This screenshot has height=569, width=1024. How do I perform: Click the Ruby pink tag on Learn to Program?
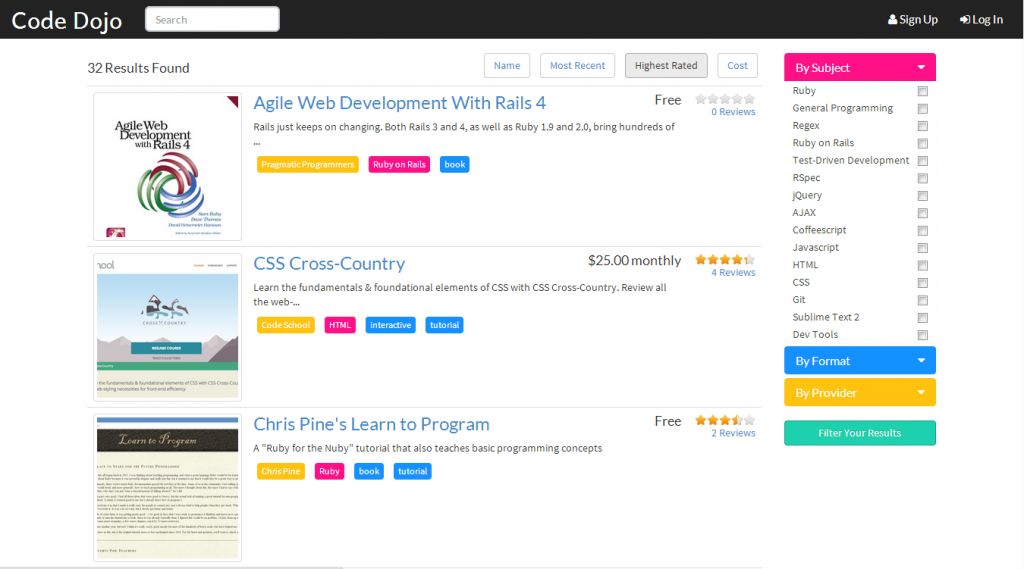coord(329,471)
